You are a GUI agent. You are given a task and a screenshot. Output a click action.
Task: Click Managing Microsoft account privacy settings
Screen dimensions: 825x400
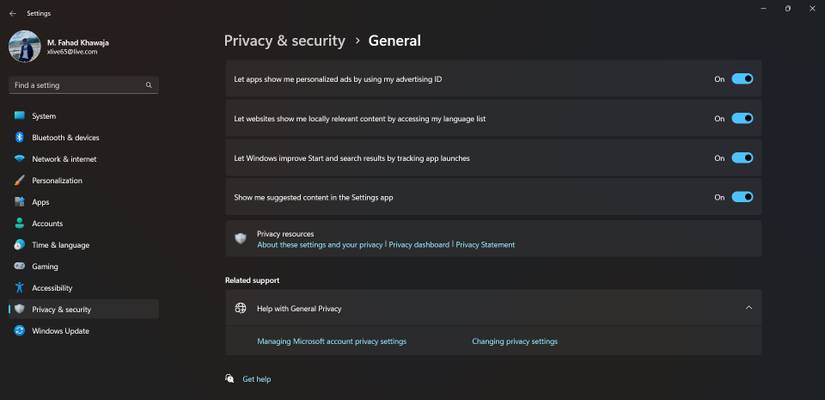(x=331, y=342)
